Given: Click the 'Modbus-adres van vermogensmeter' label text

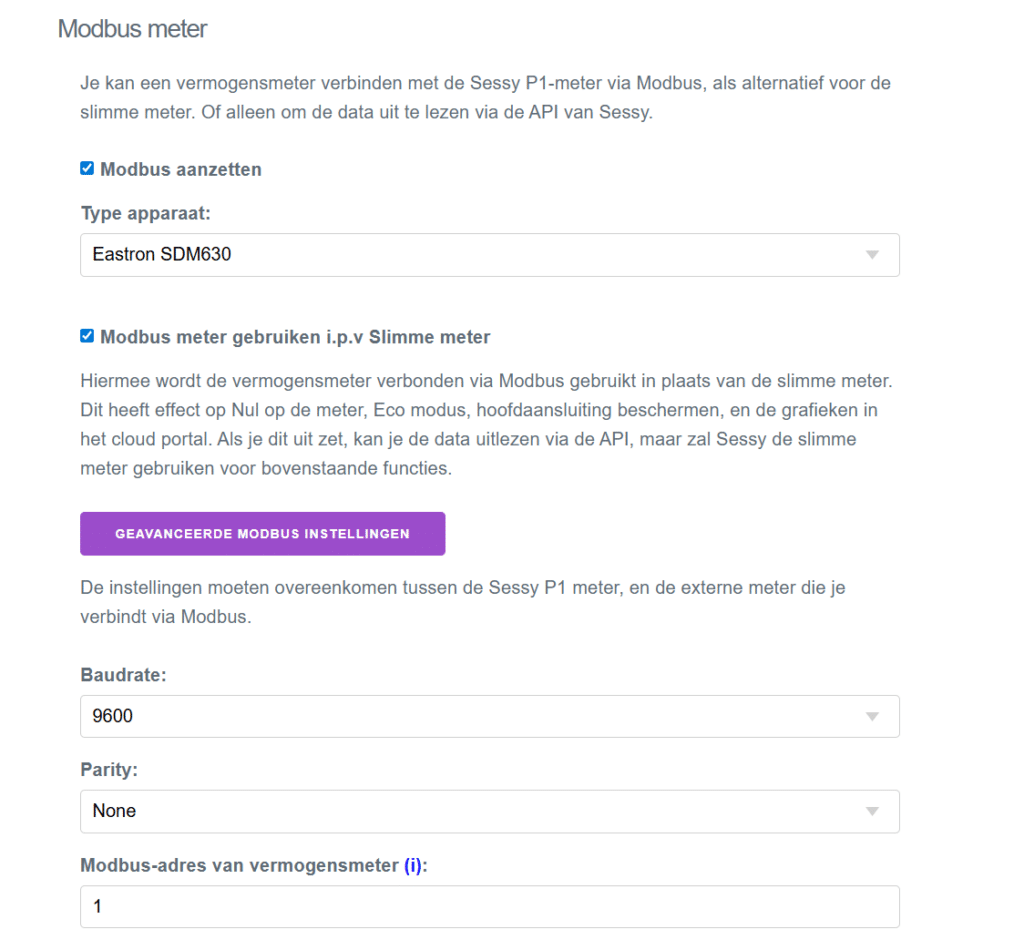Looking at the screenshot, I should [239, 866].
